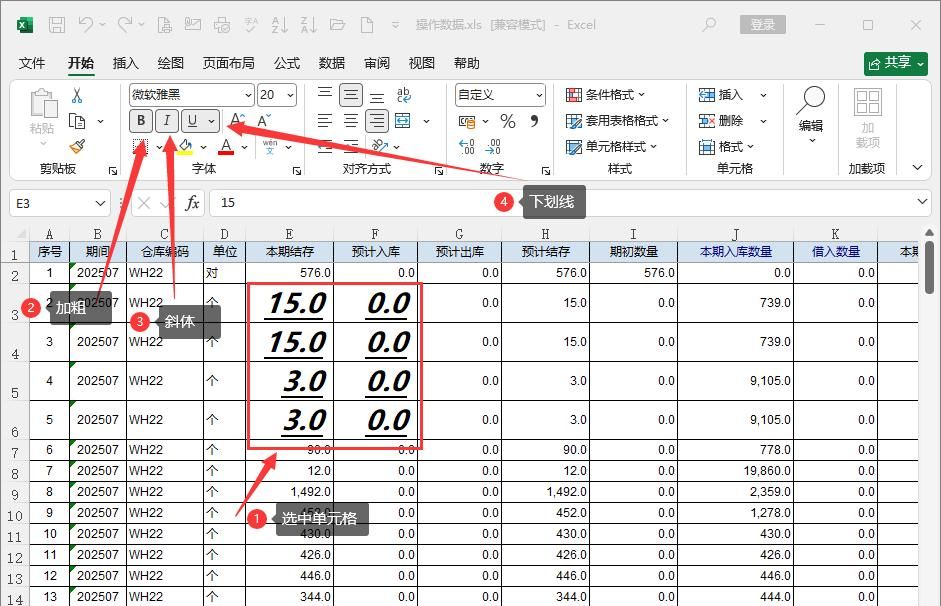Viewport: 941px width, 606px height.
Task: Open the font size dropdown
Action: [x=277, y=95]
